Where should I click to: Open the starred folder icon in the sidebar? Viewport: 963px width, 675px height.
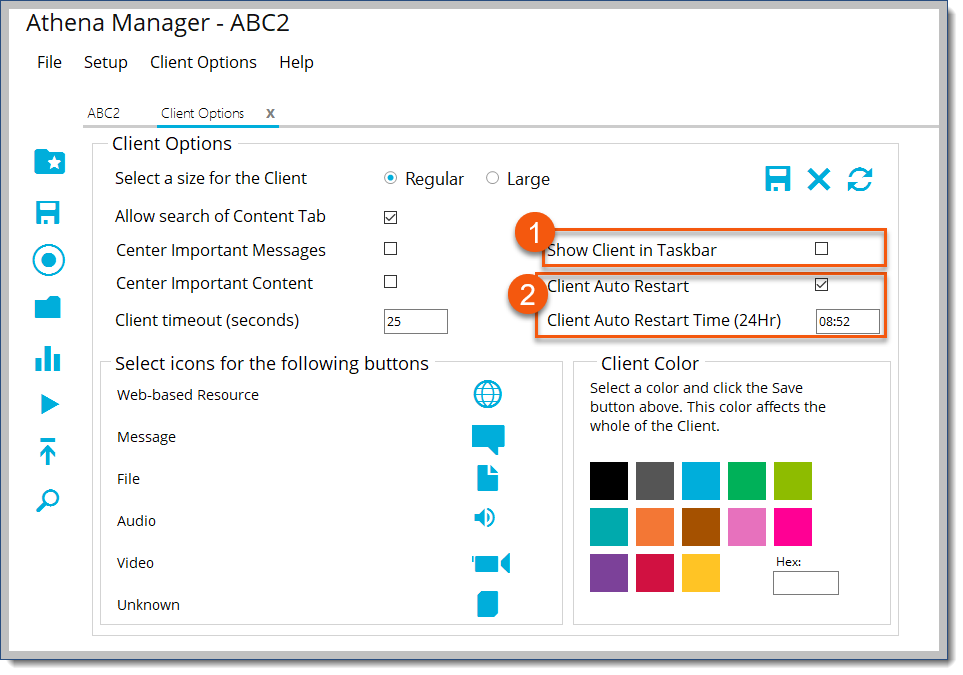point(49,162)
